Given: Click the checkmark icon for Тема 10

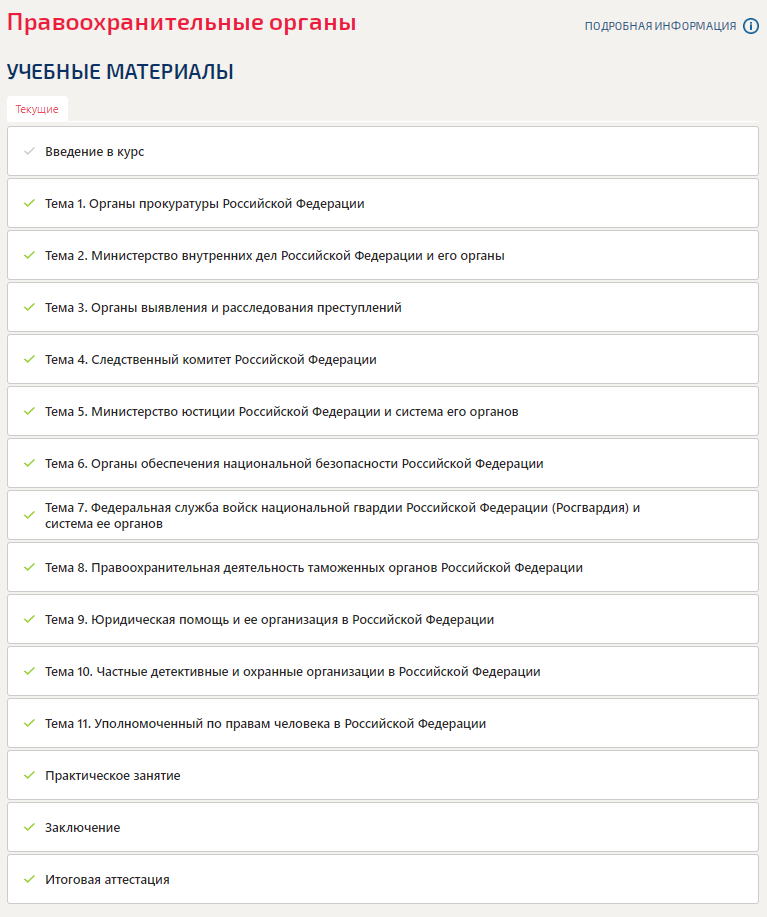Looking at the screenshot, I should (29, 671).
